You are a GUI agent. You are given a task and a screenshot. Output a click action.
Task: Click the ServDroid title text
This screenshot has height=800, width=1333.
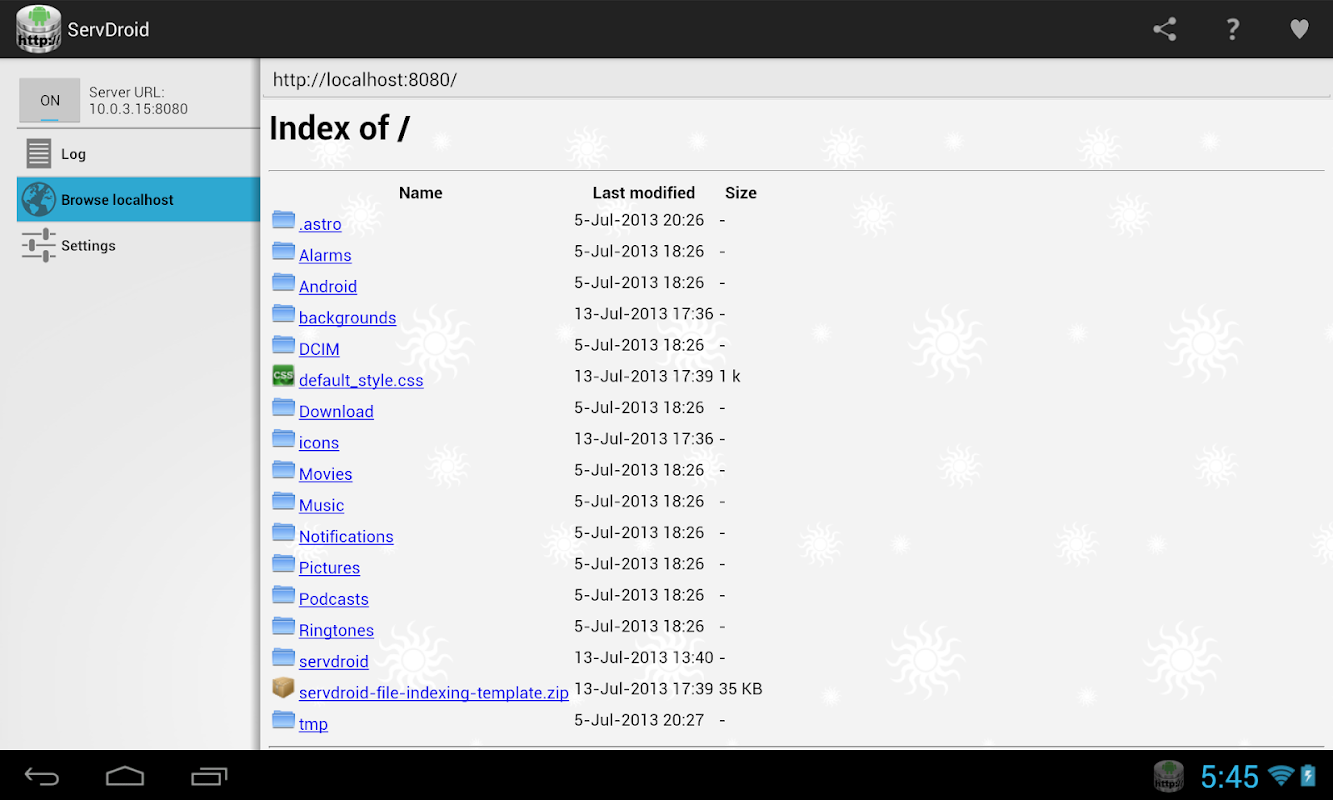[x=109, y=29]
